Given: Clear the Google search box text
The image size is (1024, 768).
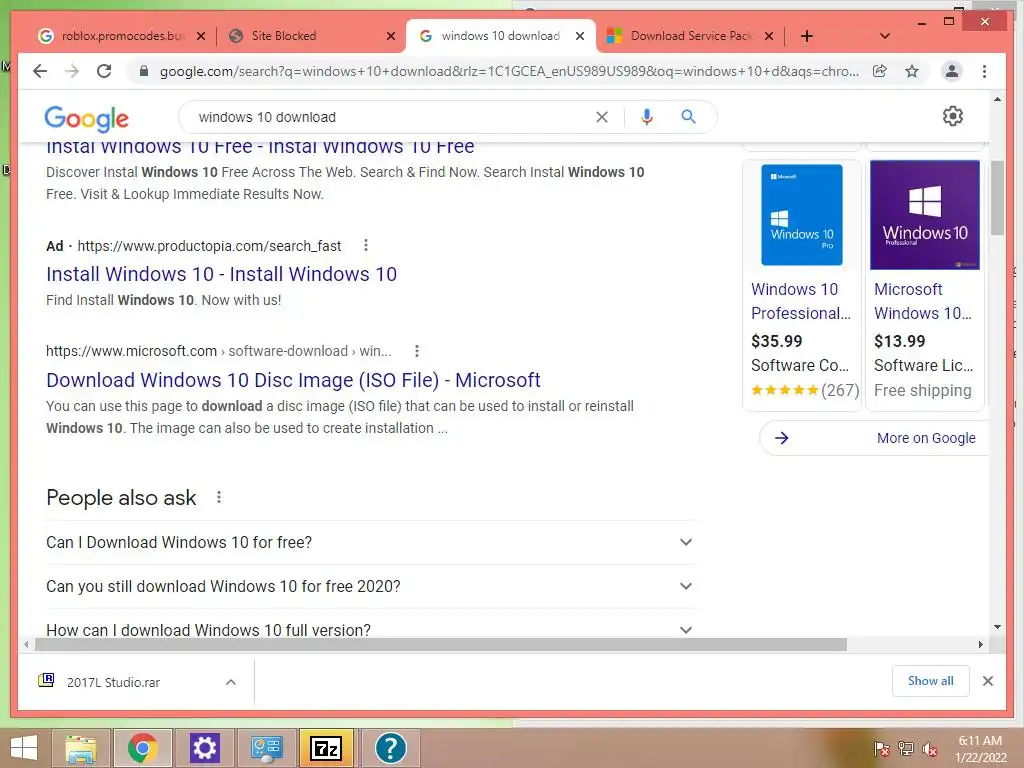Looking at the screenshot, I should click(x=601, y=117).
